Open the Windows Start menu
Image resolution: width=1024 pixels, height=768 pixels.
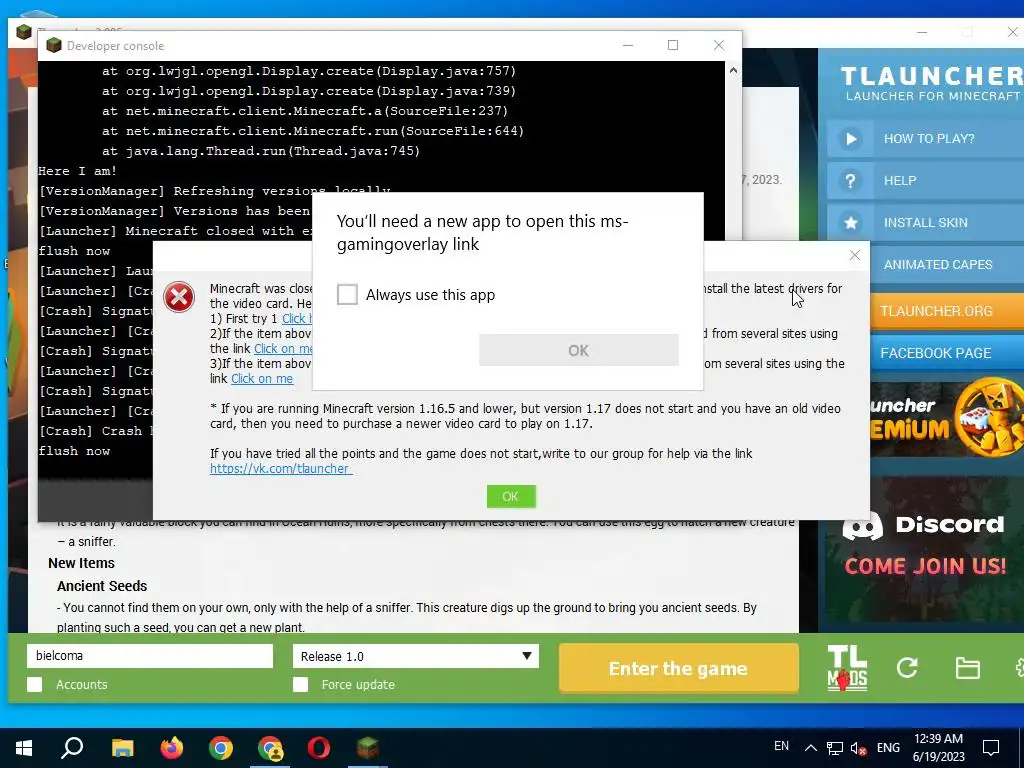tap(24, 747)
